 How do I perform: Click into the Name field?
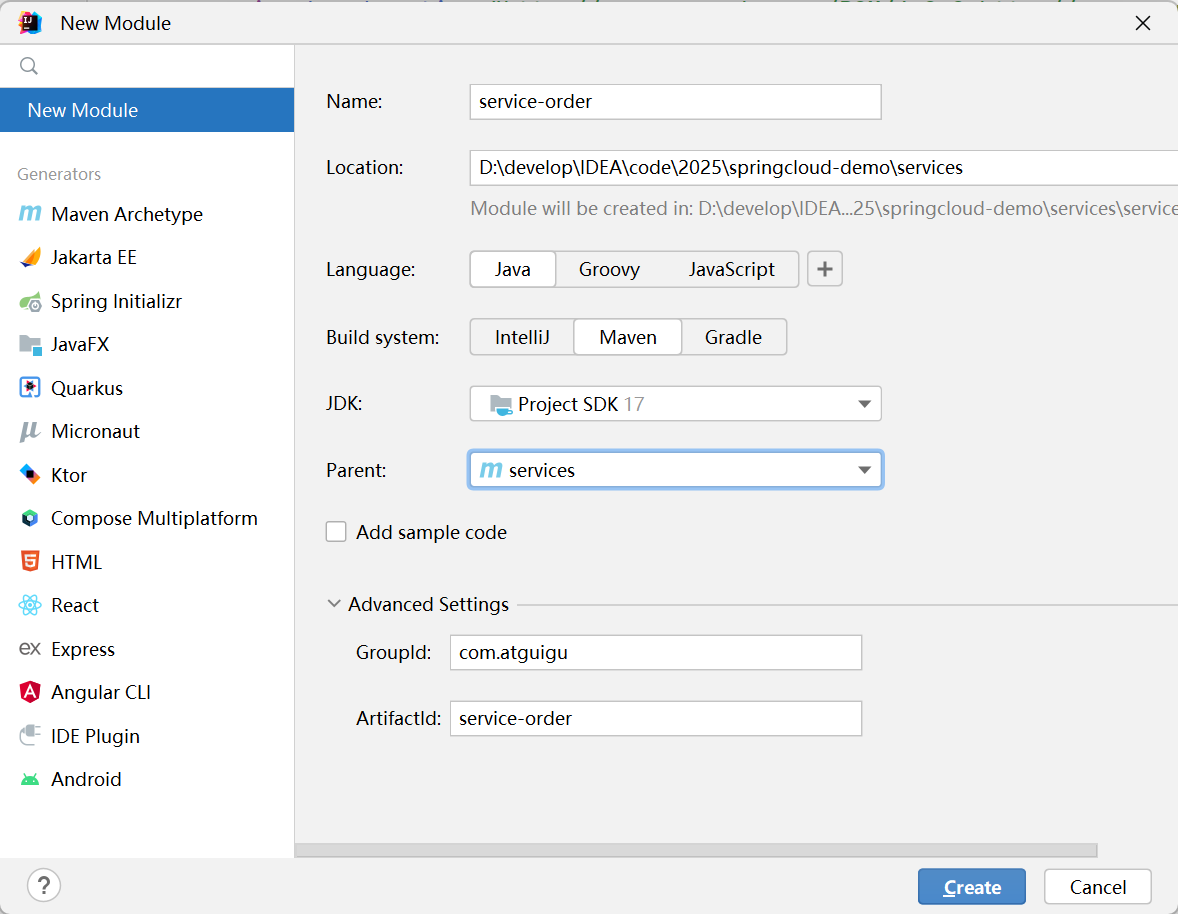tap(675, 101)
